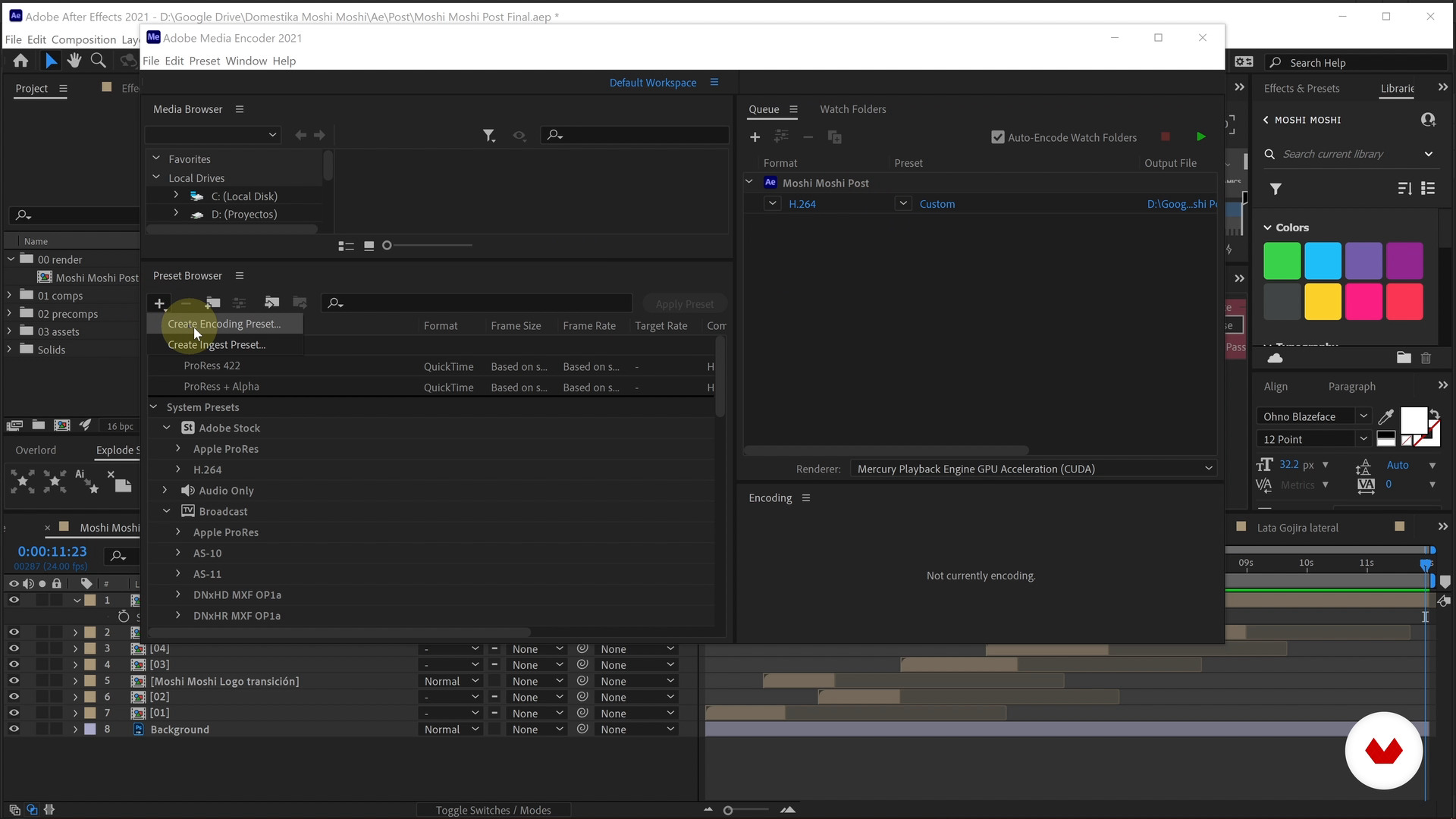Viewport: 1456px width, 819px height.
Task: Expand the Audio Only preset group
Action: [165, 491]
